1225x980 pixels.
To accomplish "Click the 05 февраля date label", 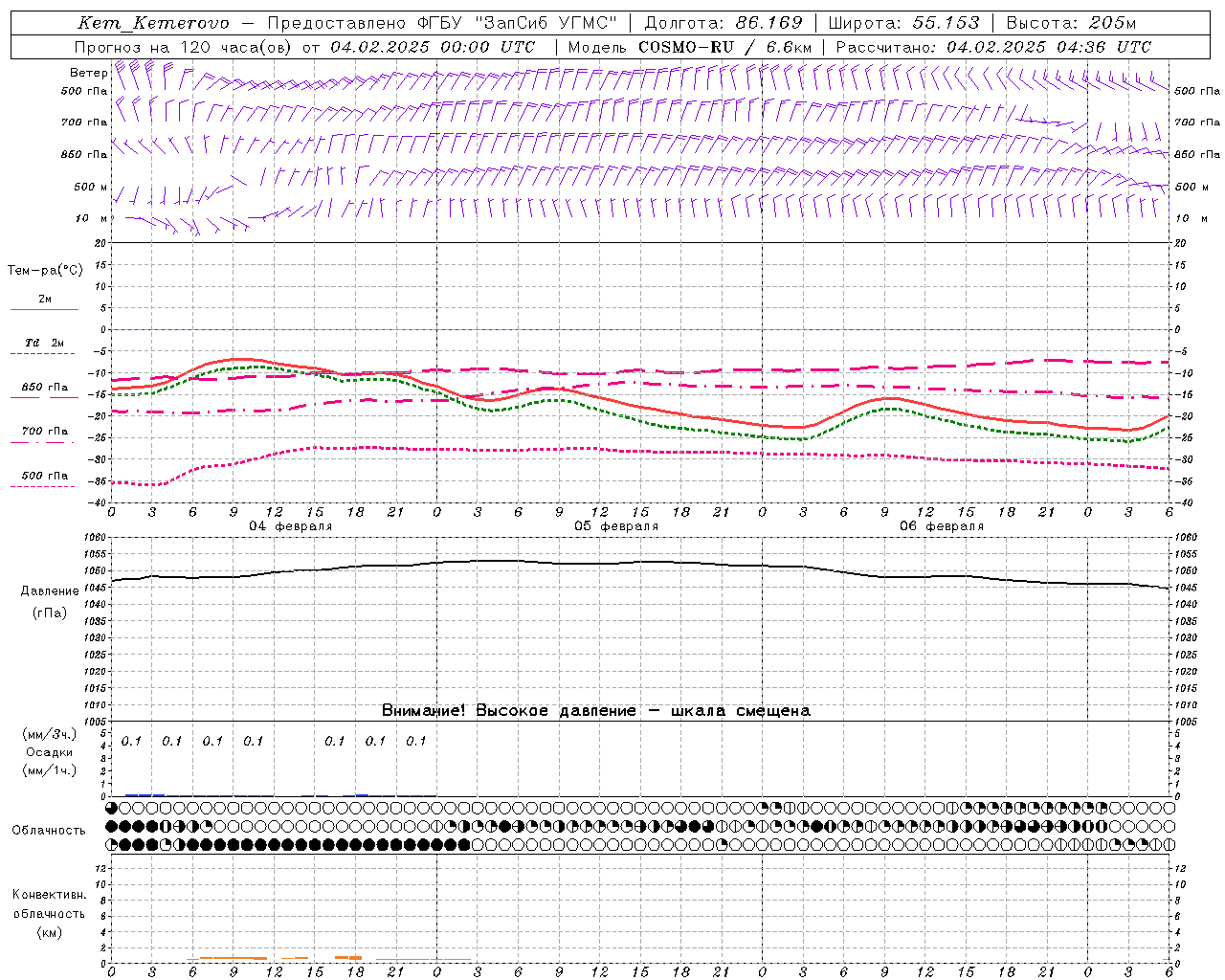I will click(x=616, y=526).
